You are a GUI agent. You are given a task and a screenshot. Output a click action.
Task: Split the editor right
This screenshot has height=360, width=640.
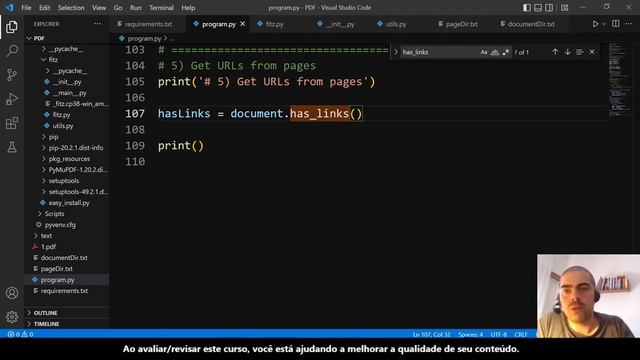[x=616, y=24]
